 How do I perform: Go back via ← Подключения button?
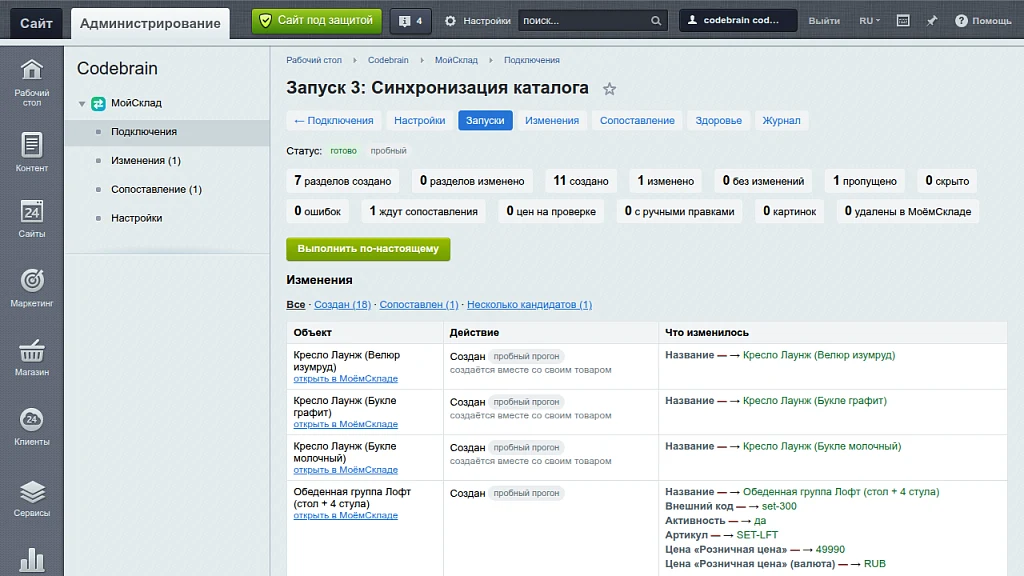334,120
